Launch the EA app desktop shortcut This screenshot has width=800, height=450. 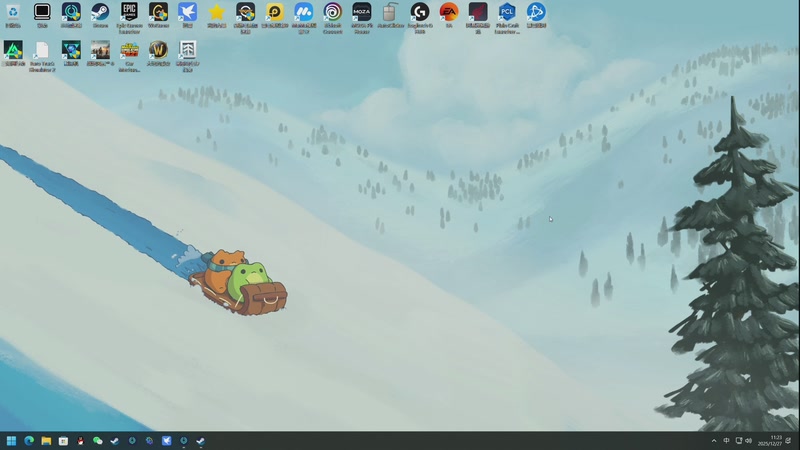pos(449,15)
